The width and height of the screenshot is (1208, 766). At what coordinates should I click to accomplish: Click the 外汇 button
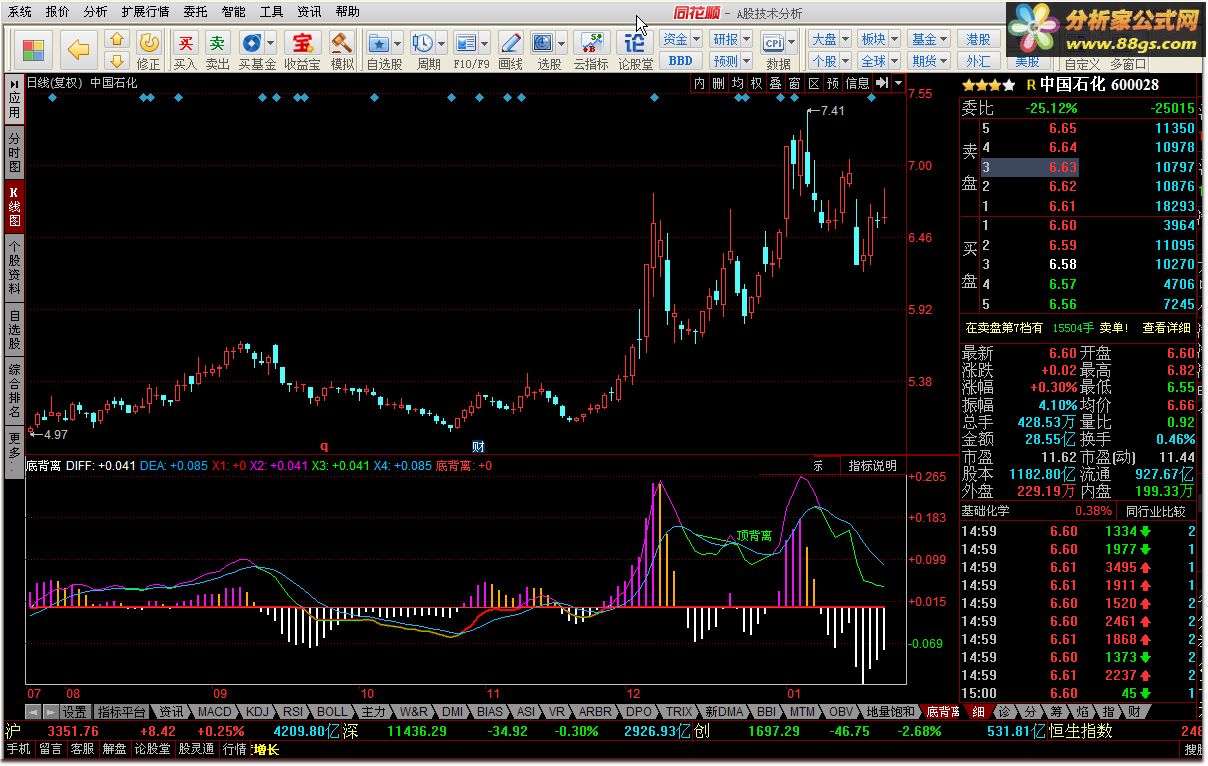coord(978,61)
